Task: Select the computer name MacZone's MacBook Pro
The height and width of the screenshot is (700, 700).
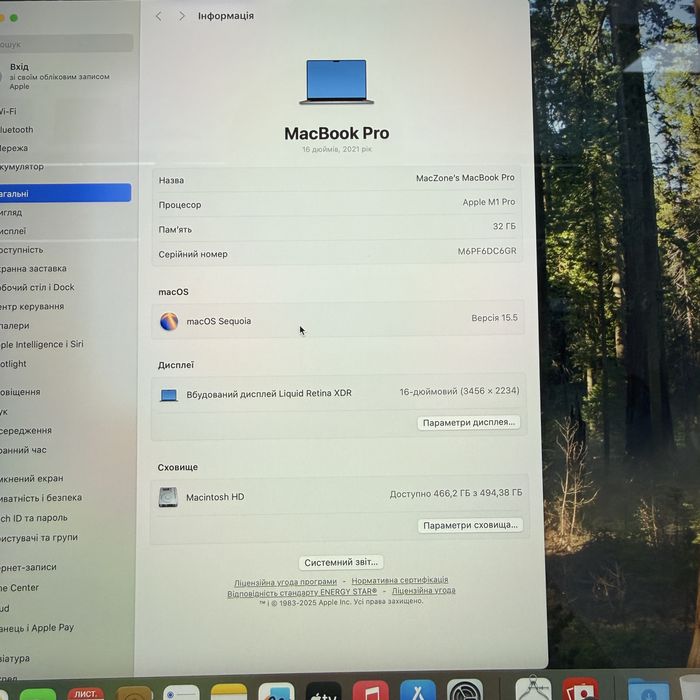Action: click(465, 178)
